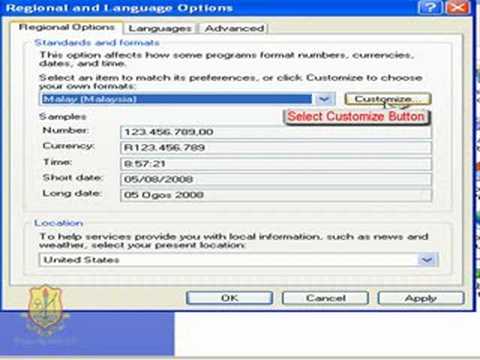Click the Apply button
Image resolution: width=480 pixels, height=360 pixels.
[421, 298]
